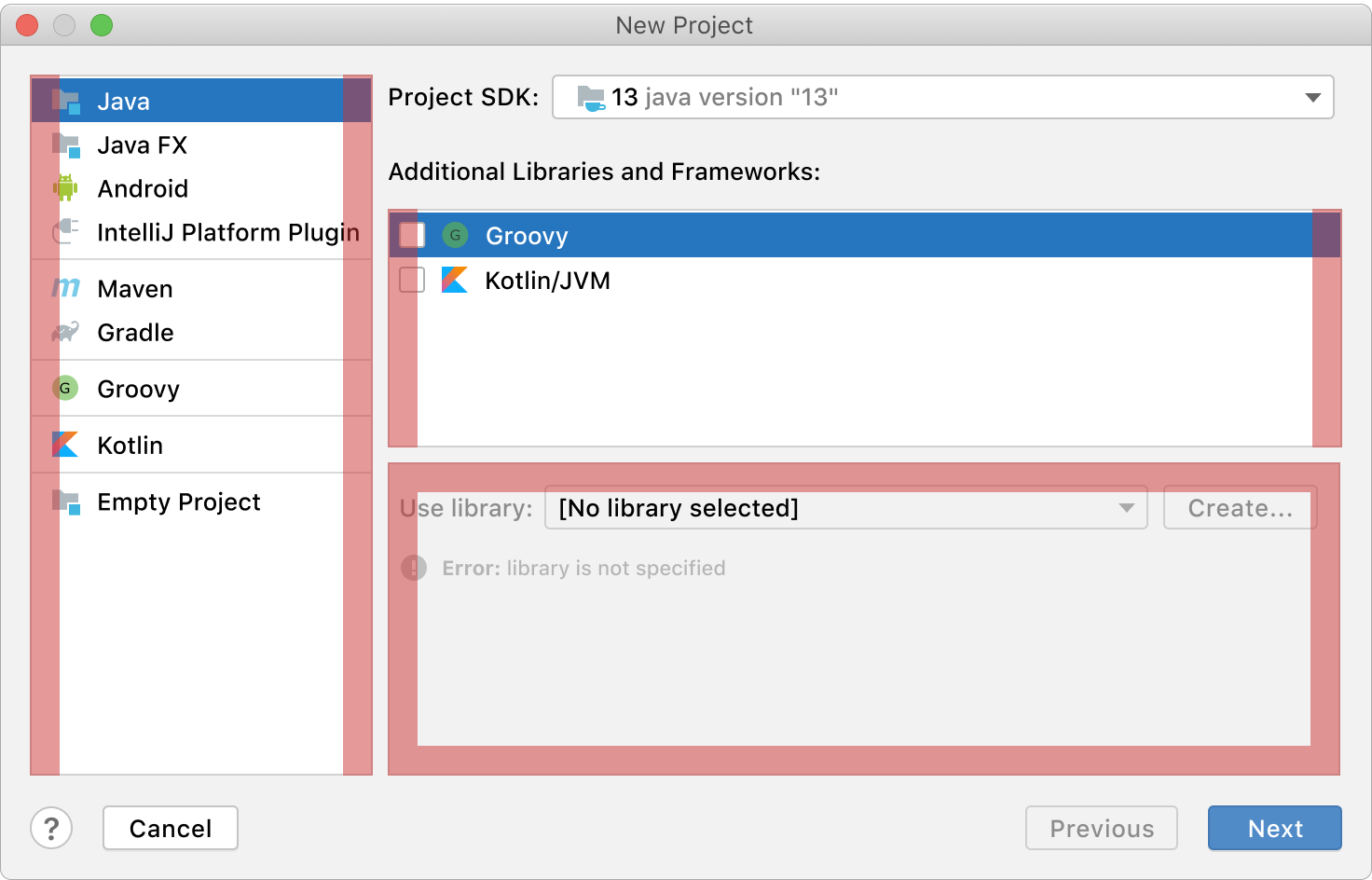Click the Cancel button
This screenshot has height=880, width=1372.
[171, 828]
